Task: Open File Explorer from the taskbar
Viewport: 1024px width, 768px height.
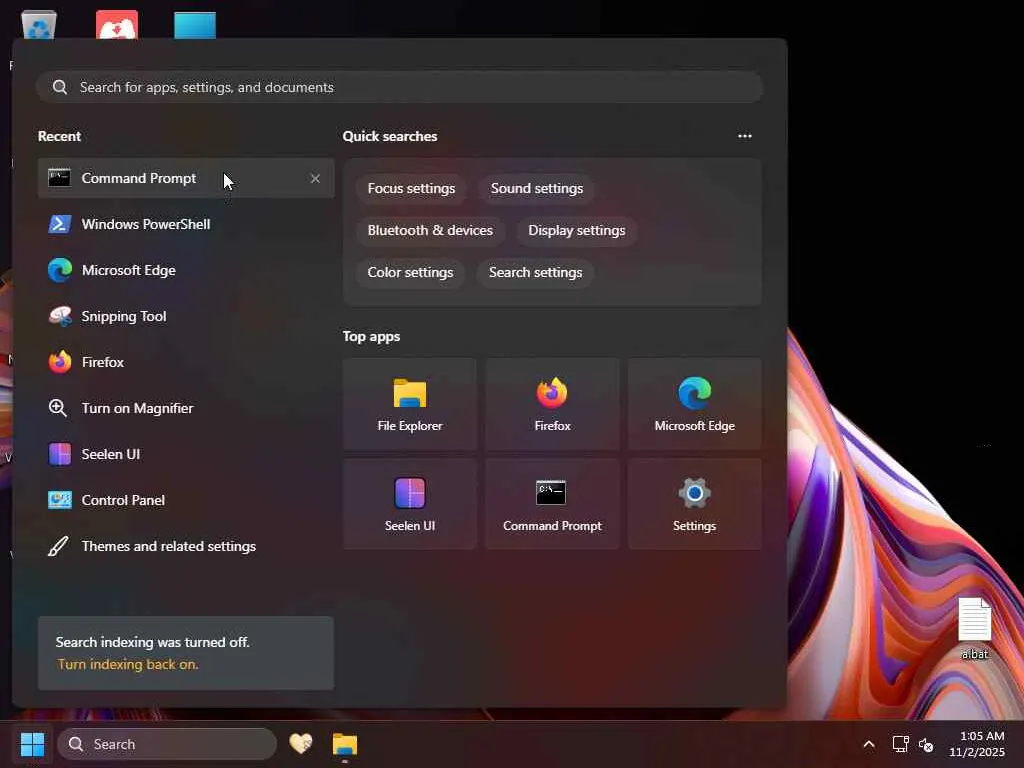Action: click(x=345, y=744)
